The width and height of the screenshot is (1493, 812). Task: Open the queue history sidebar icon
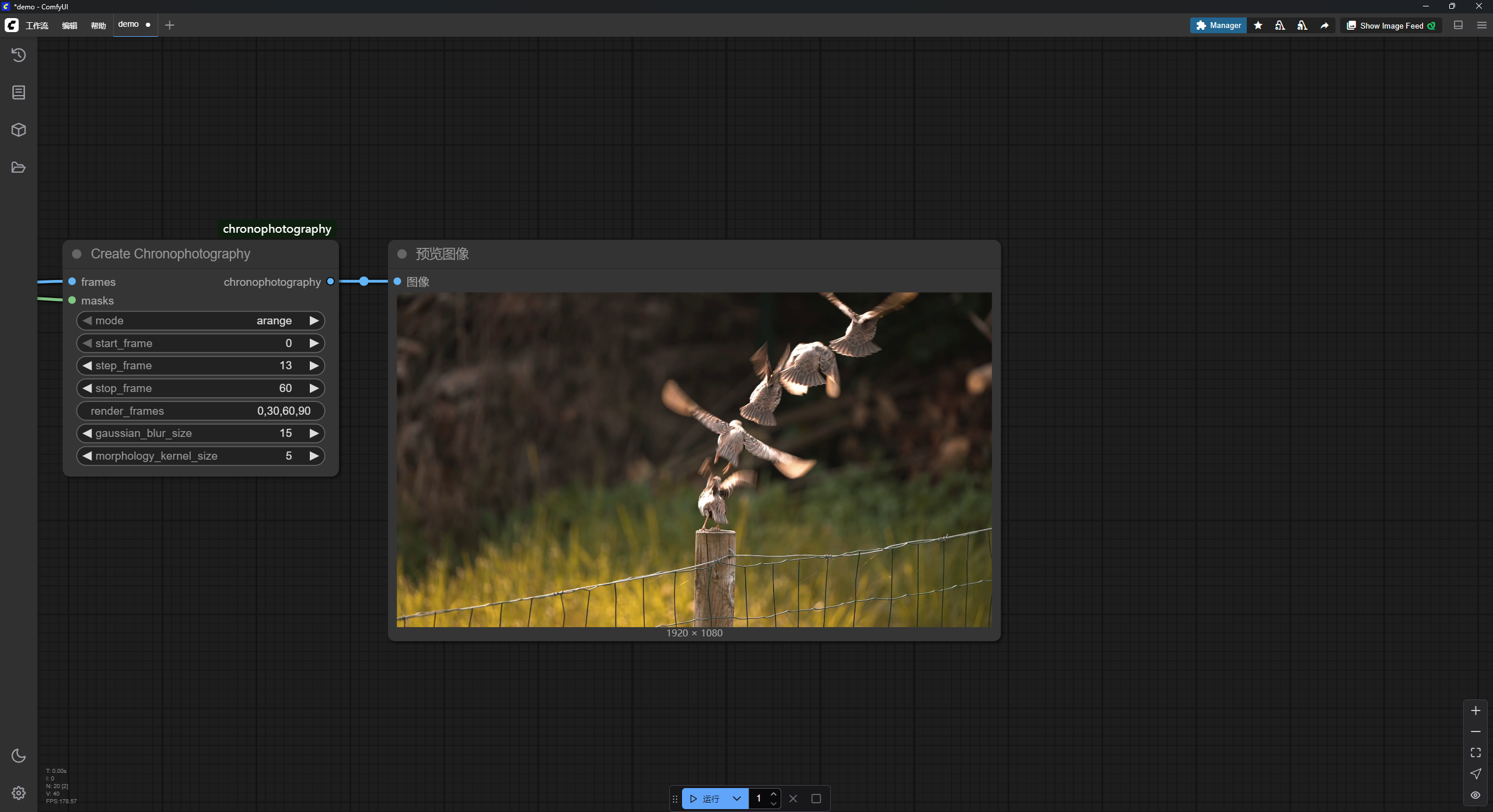[19, 55]
